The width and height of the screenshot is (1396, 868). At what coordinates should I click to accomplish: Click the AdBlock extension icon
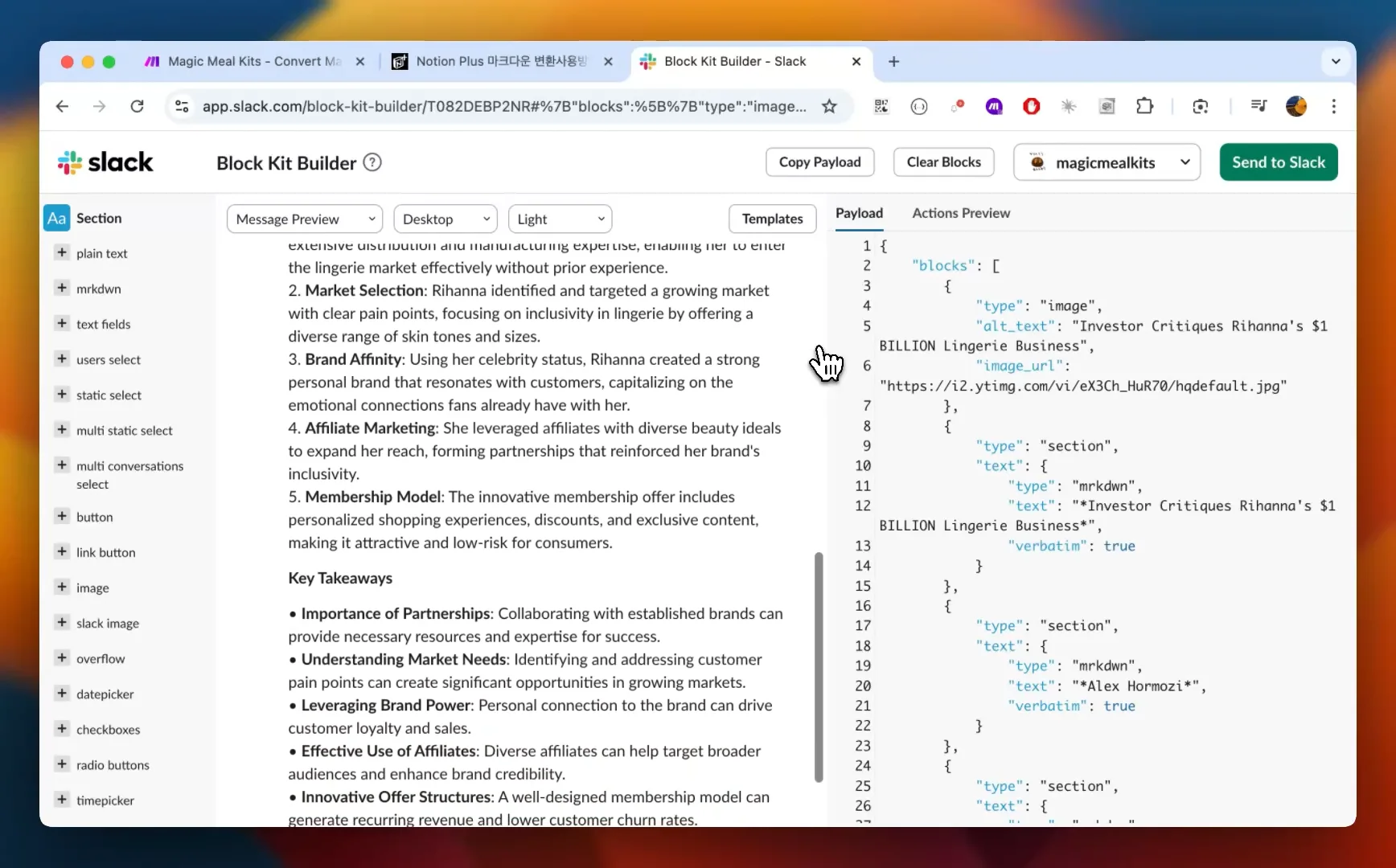(x=1031, y=106)
